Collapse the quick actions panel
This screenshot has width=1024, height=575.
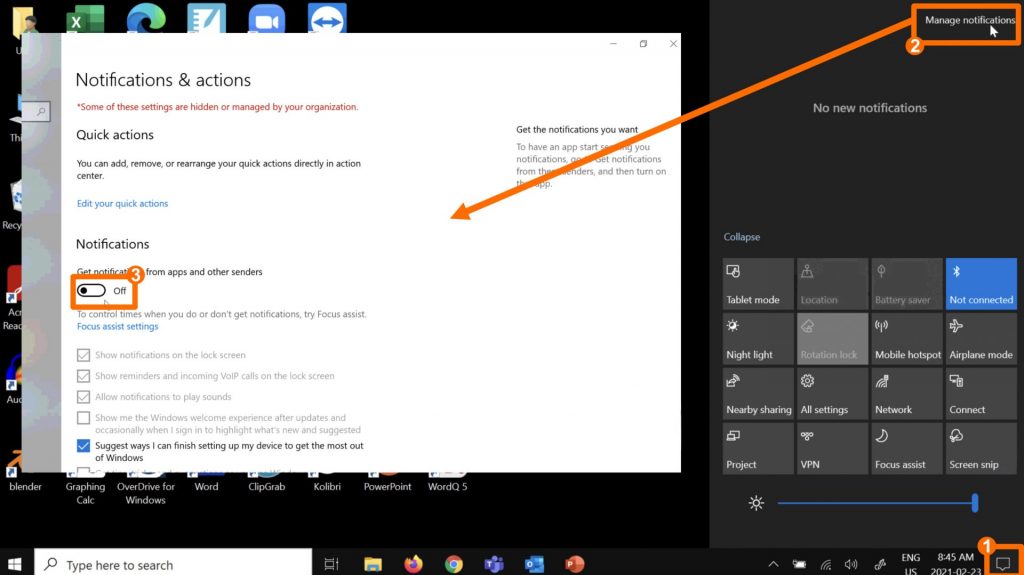click(x=742, y=237)
